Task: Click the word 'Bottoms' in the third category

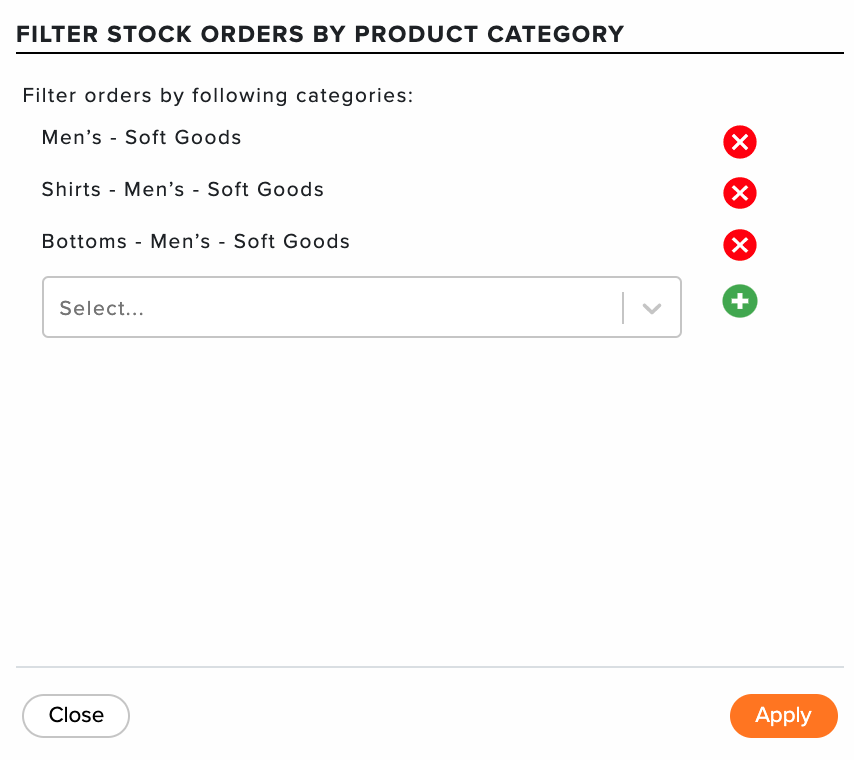Action: pyautogui.click(x=84, y=241)
